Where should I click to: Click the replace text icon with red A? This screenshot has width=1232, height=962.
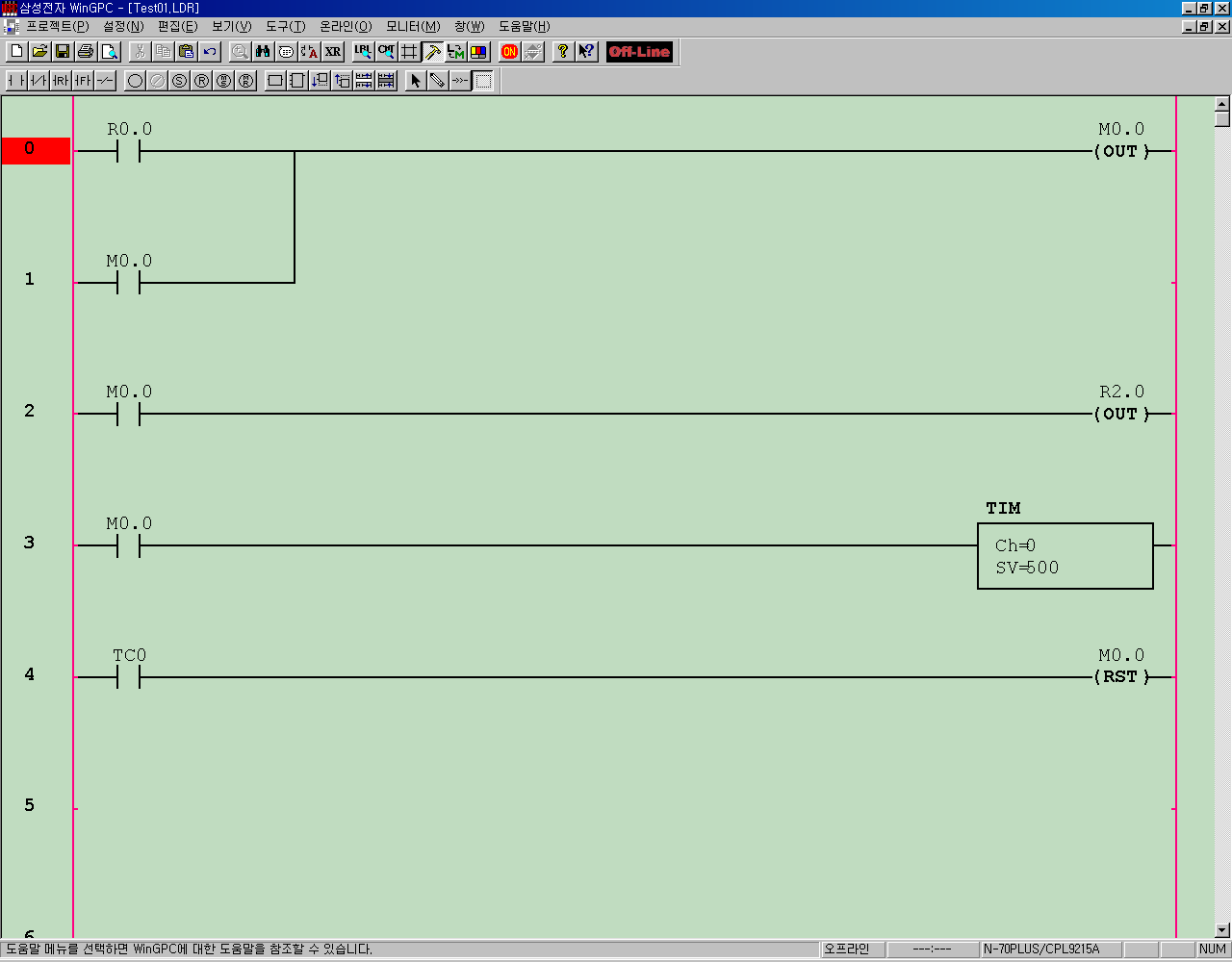(x=309, y=52)
